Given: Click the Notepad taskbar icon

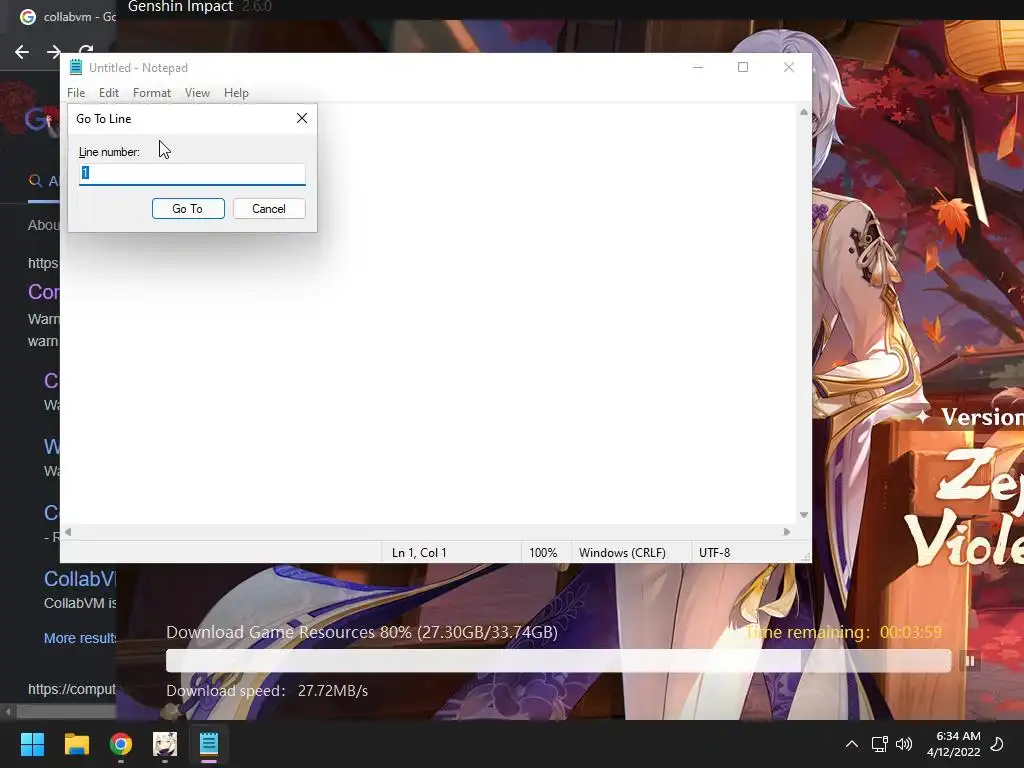Looking at the screenshot, I should [209, 744].
